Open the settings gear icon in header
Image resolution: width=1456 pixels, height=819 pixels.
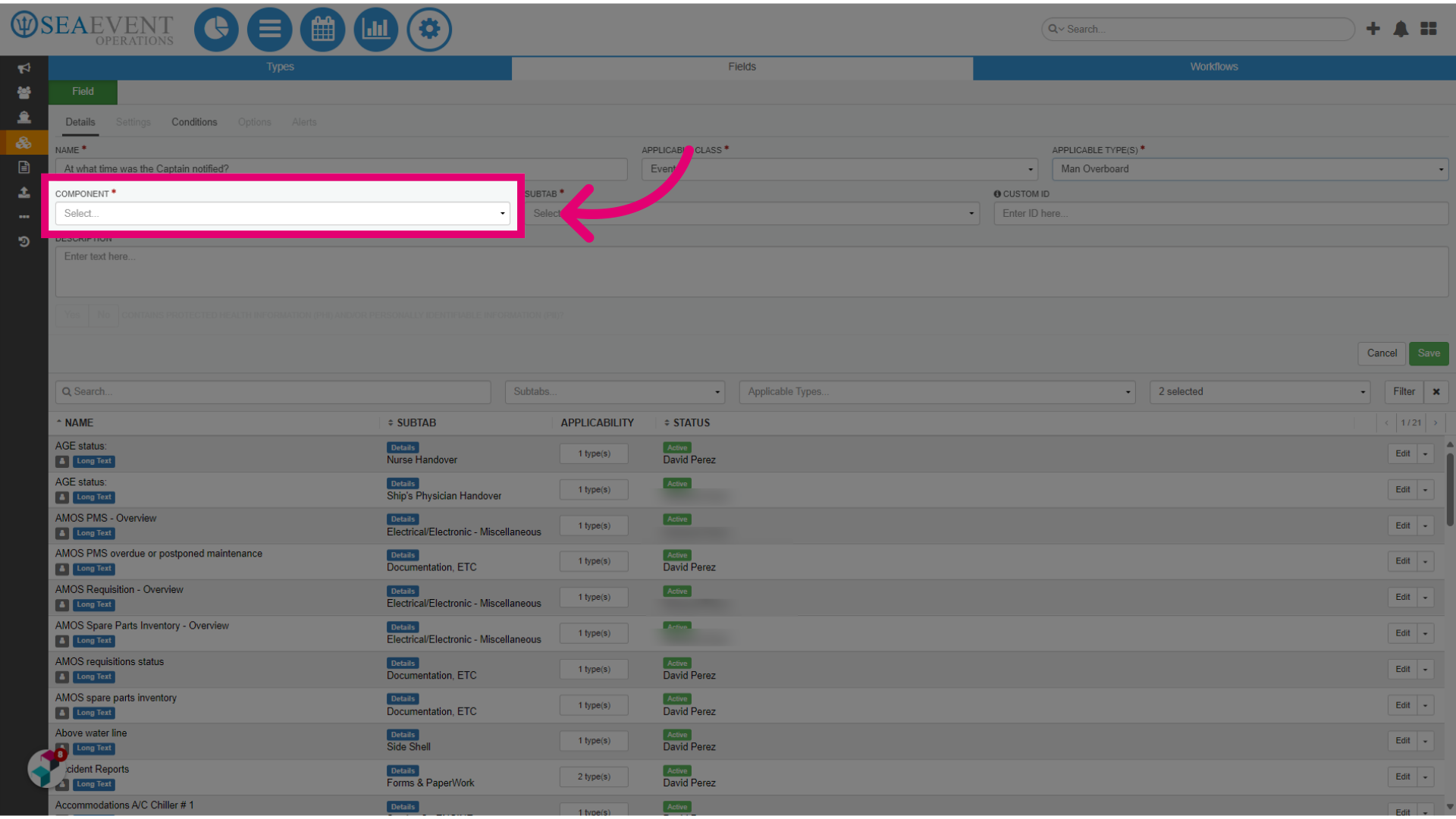pos(429,29)
